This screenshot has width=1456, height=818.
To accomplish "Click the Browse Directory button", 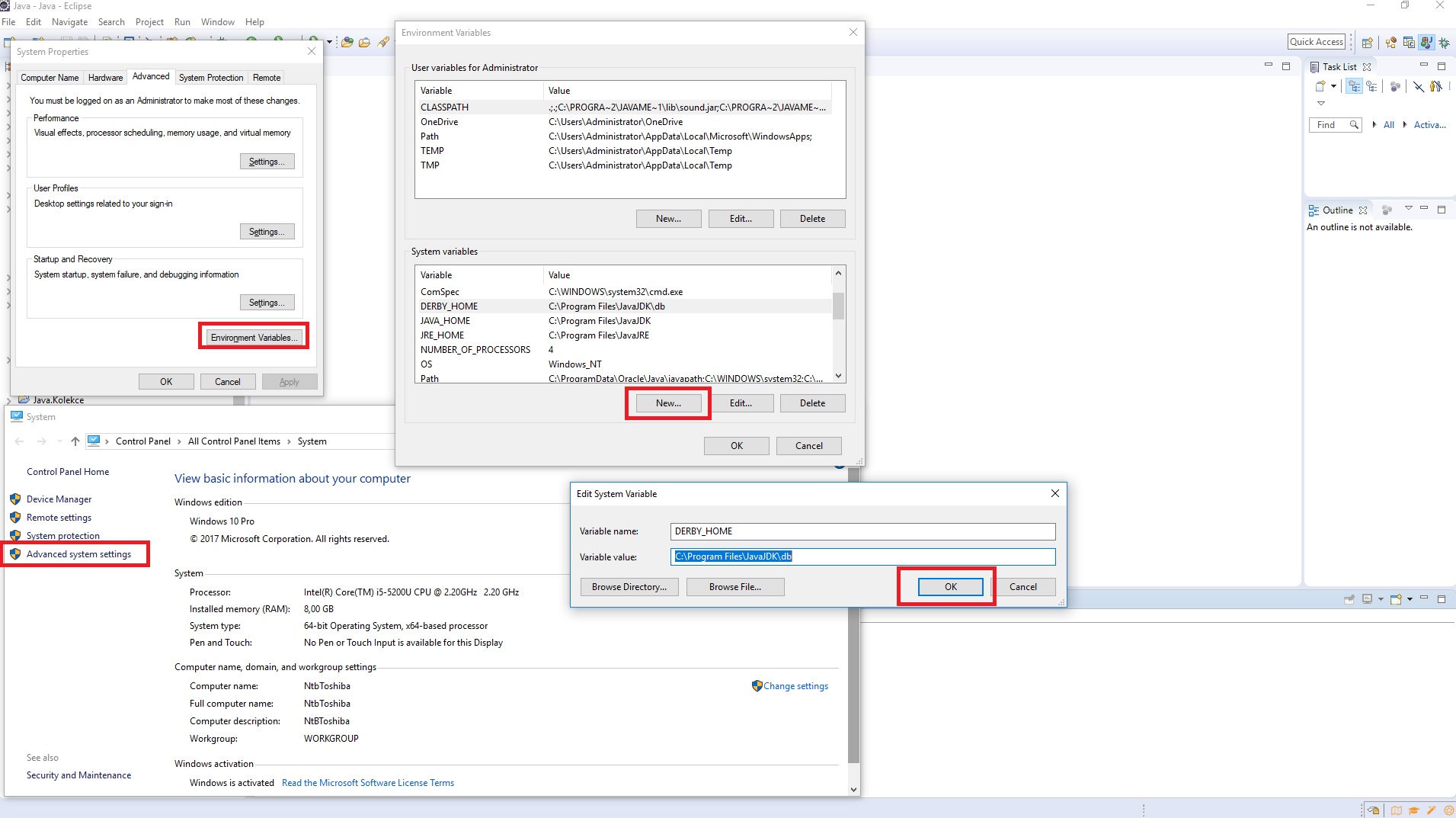I will (629, 587).
